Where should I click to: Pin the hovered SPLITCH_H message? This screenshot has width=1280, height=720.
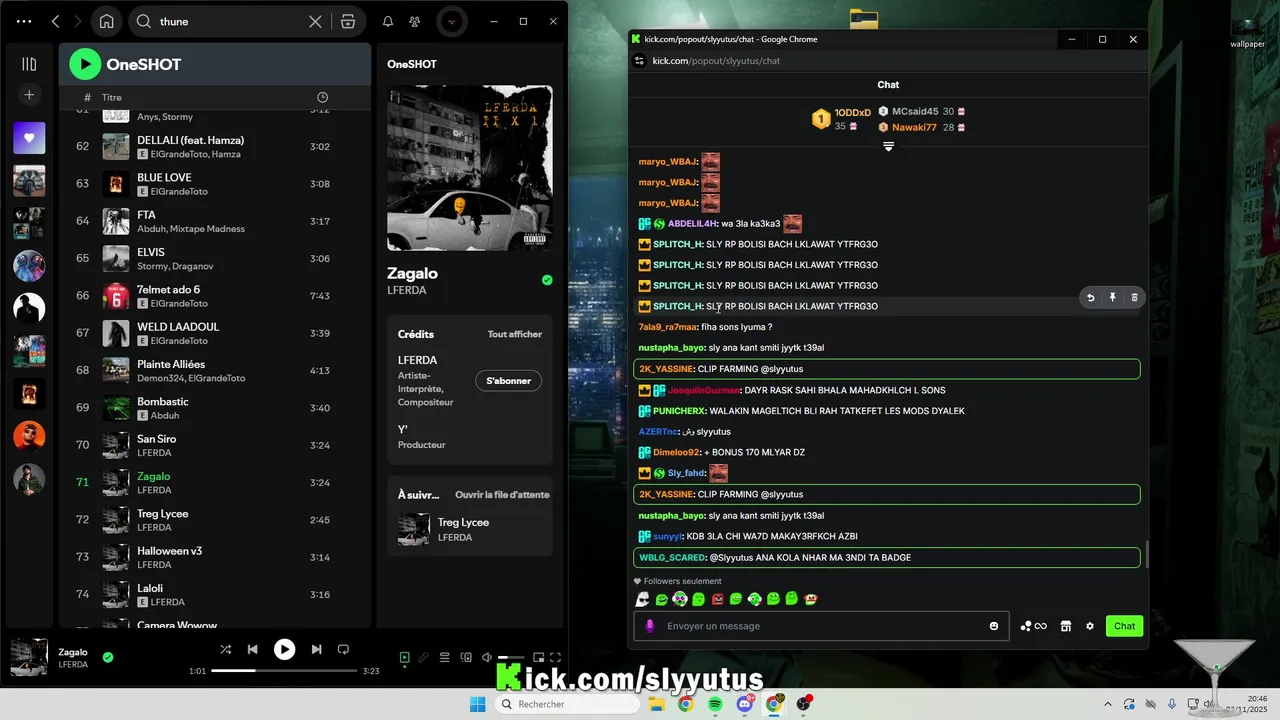pyautogui.click(x=1112, y=298)
